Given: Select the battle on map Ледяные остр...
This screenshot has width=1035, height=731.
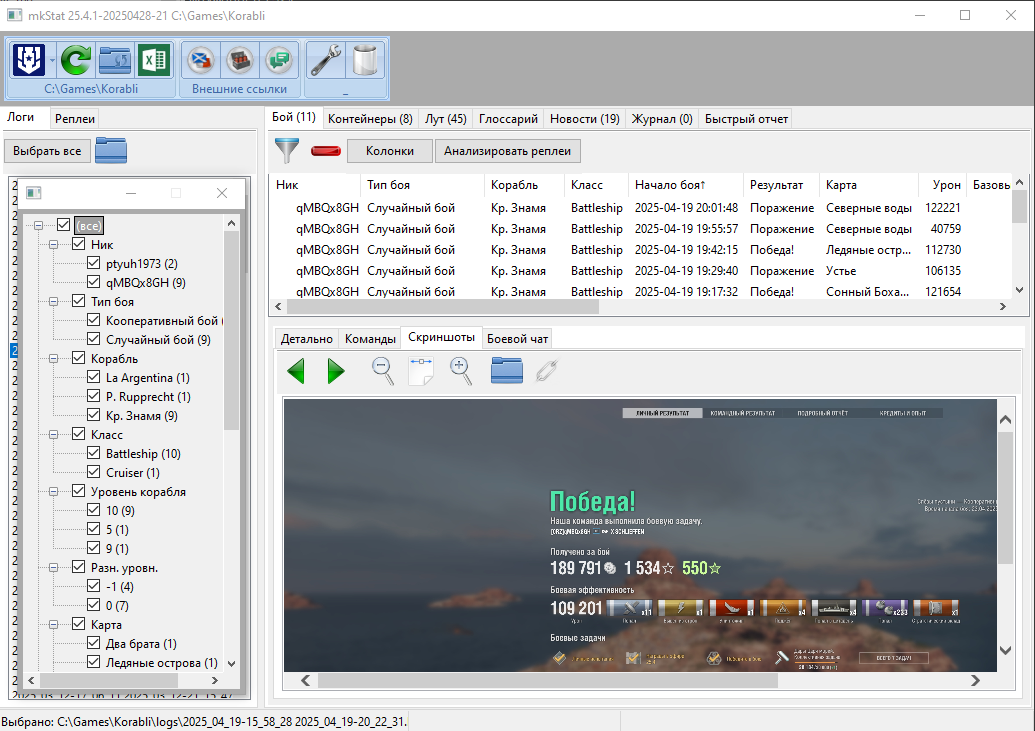Looking at the screenshot, I should point(640,250).
